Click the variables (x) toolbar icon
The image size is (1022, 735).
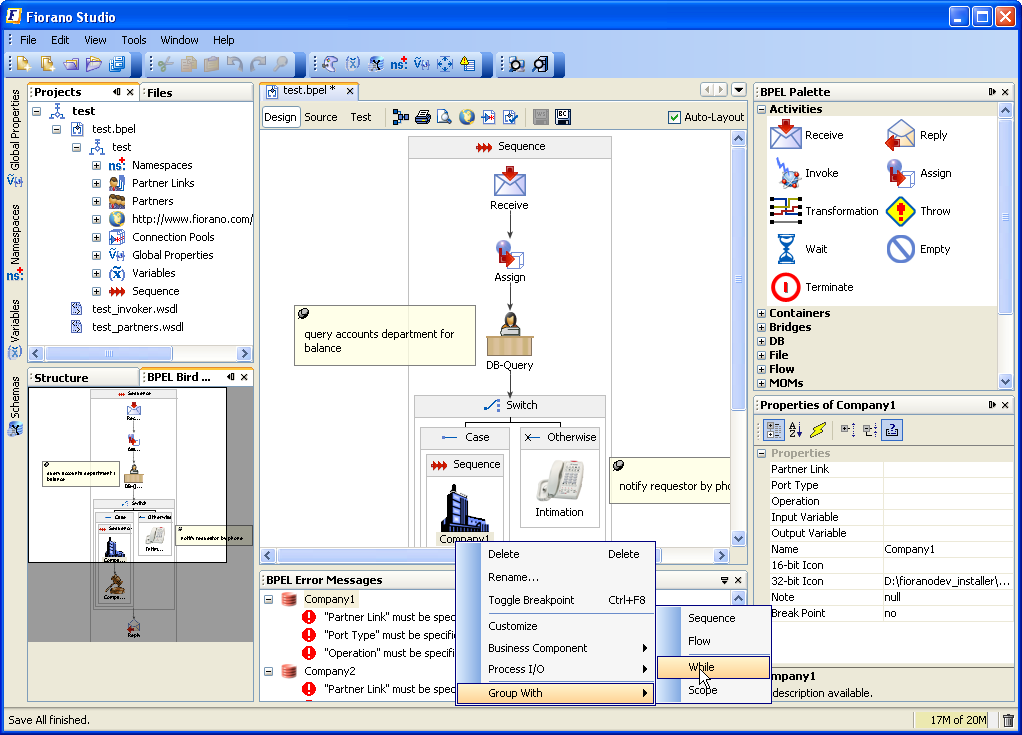coord(353,64)
